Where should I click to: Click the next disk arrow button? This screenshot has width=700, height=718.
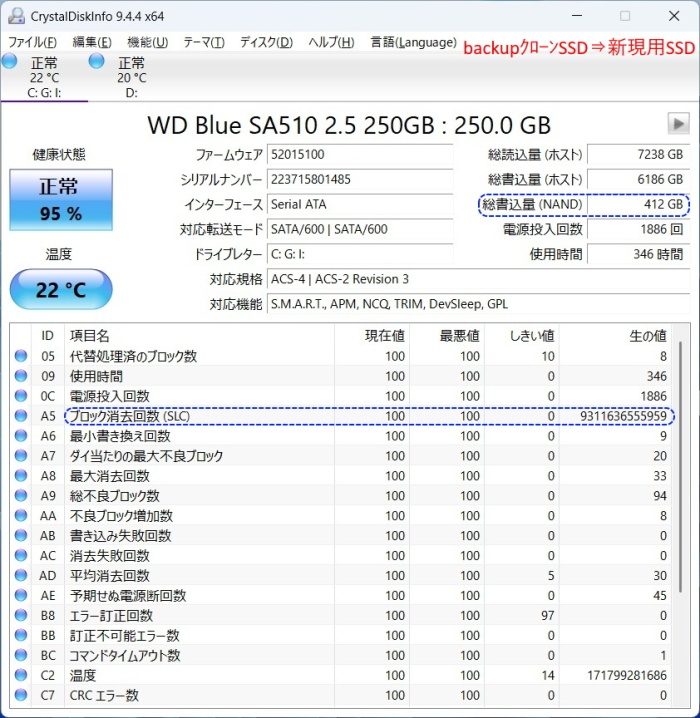(x=678, y=124)
